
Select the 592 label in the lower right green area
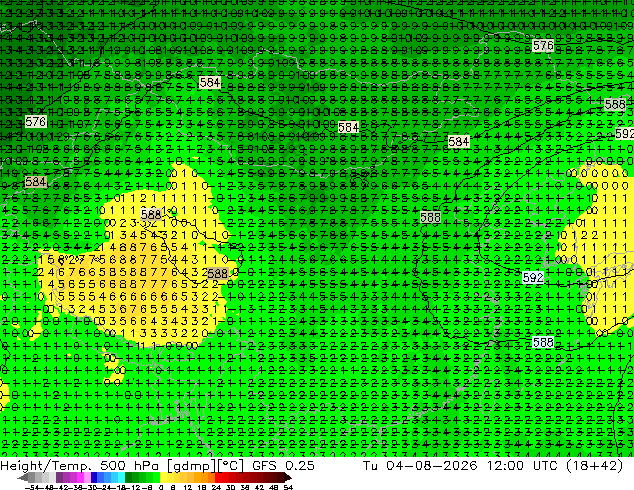pos(533,277)
